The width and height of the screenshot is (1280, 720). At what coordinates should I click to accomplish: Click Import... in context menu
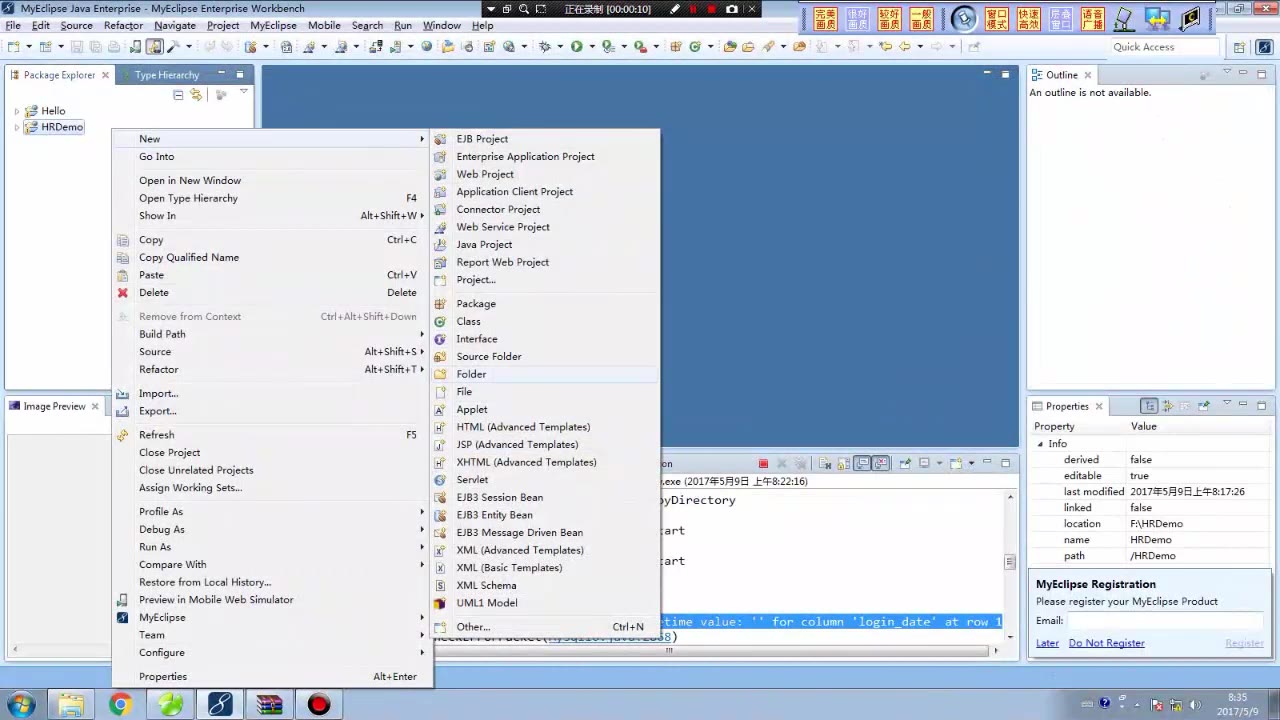272,394
